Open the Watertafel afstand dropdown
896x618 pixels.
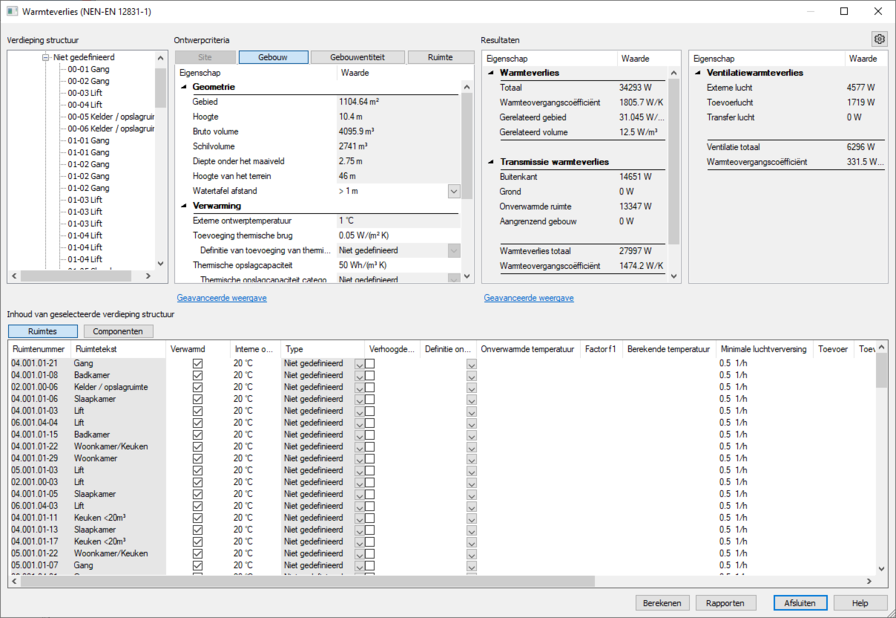(453, 191)
